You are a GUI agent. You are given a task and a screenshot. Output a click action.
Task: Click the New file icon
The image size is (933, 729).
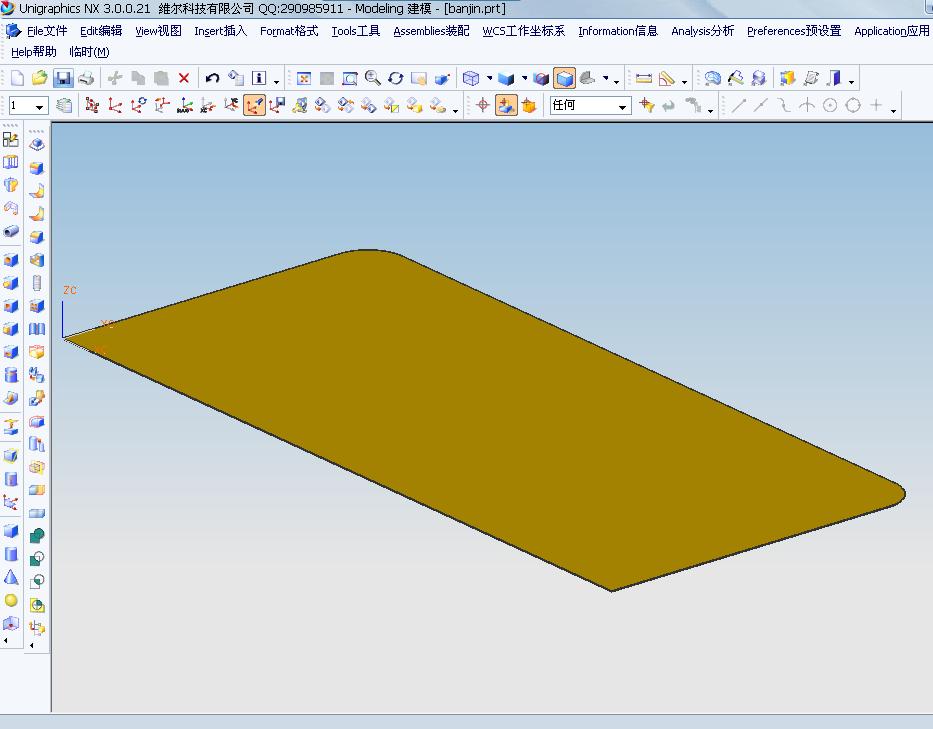click(x=17, y=78)
